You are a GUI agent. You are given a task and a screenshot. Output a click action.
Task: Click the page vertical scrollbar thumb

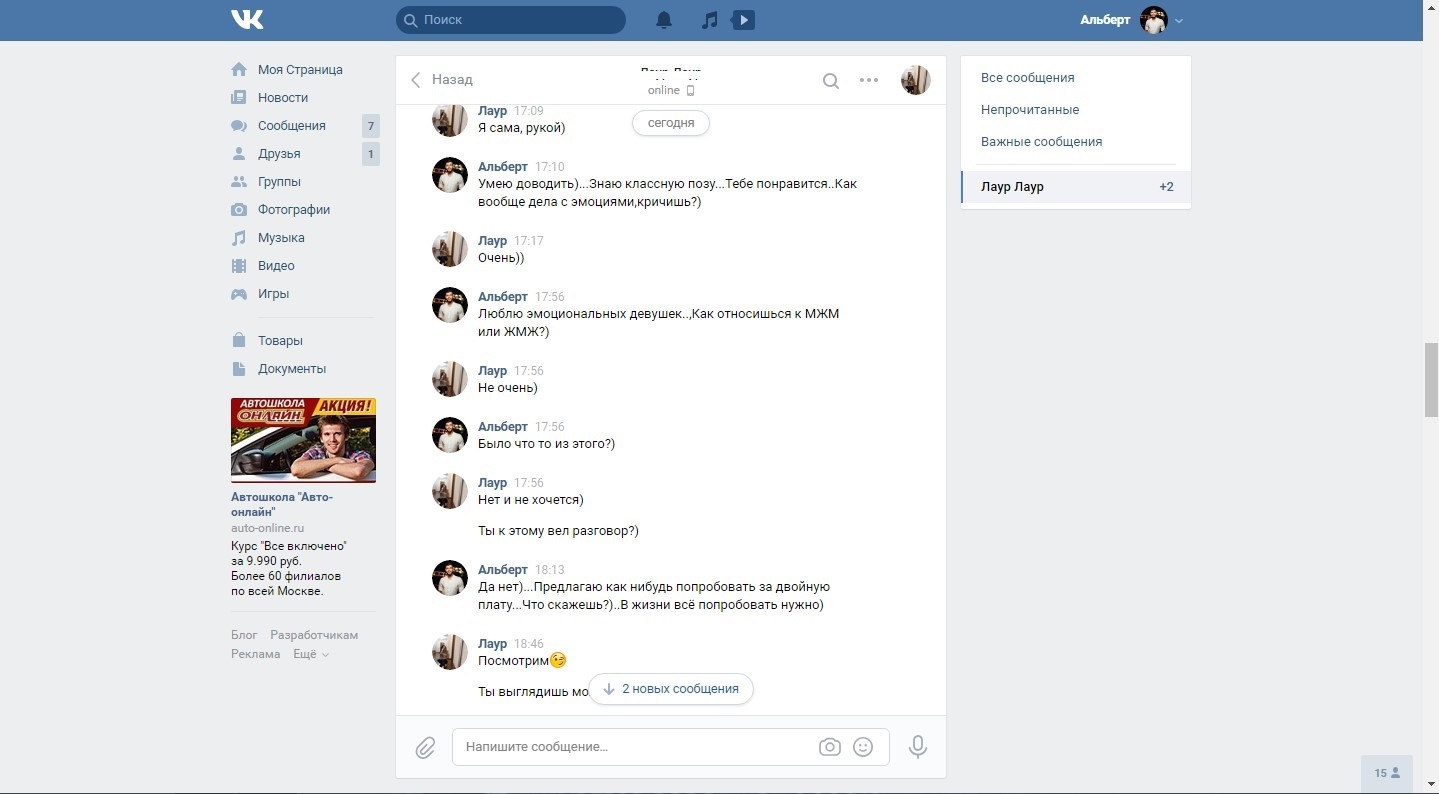[1431, 380]
